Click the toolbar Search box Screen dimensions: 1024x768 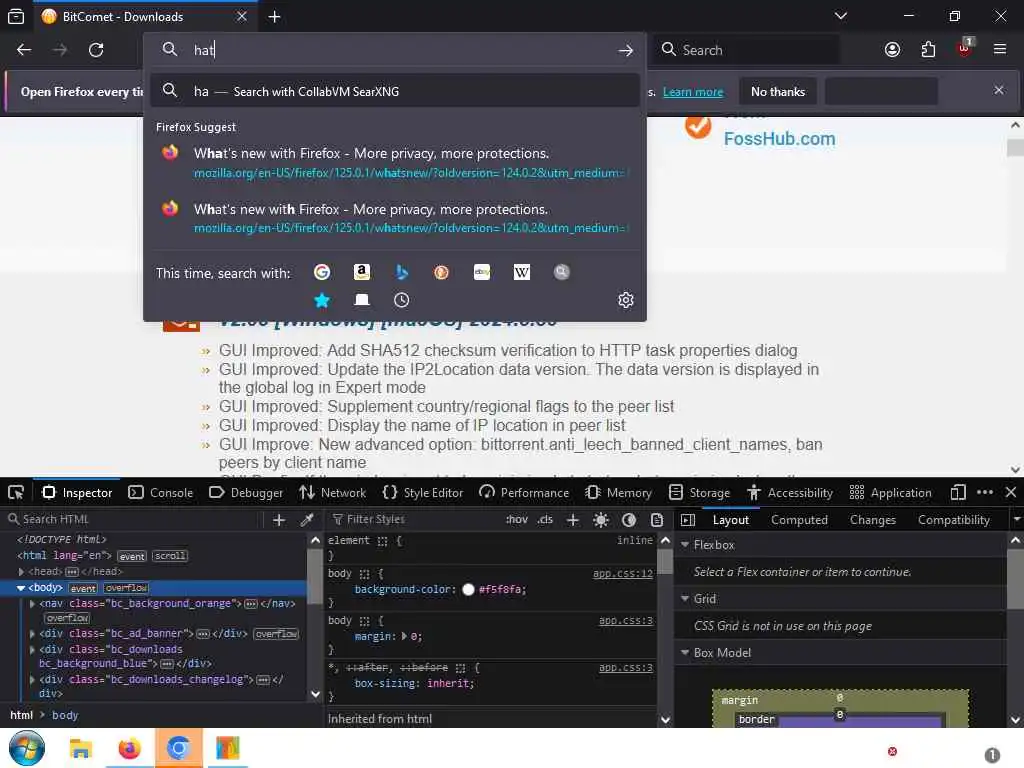(x=745, y=50)
